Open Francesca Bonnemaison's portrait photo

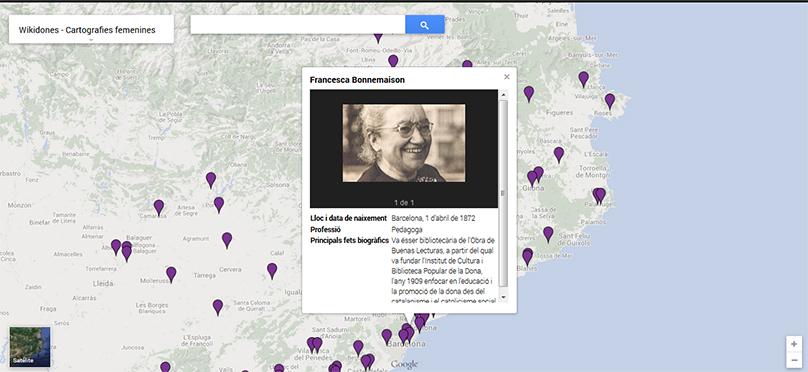click(404, 143)
